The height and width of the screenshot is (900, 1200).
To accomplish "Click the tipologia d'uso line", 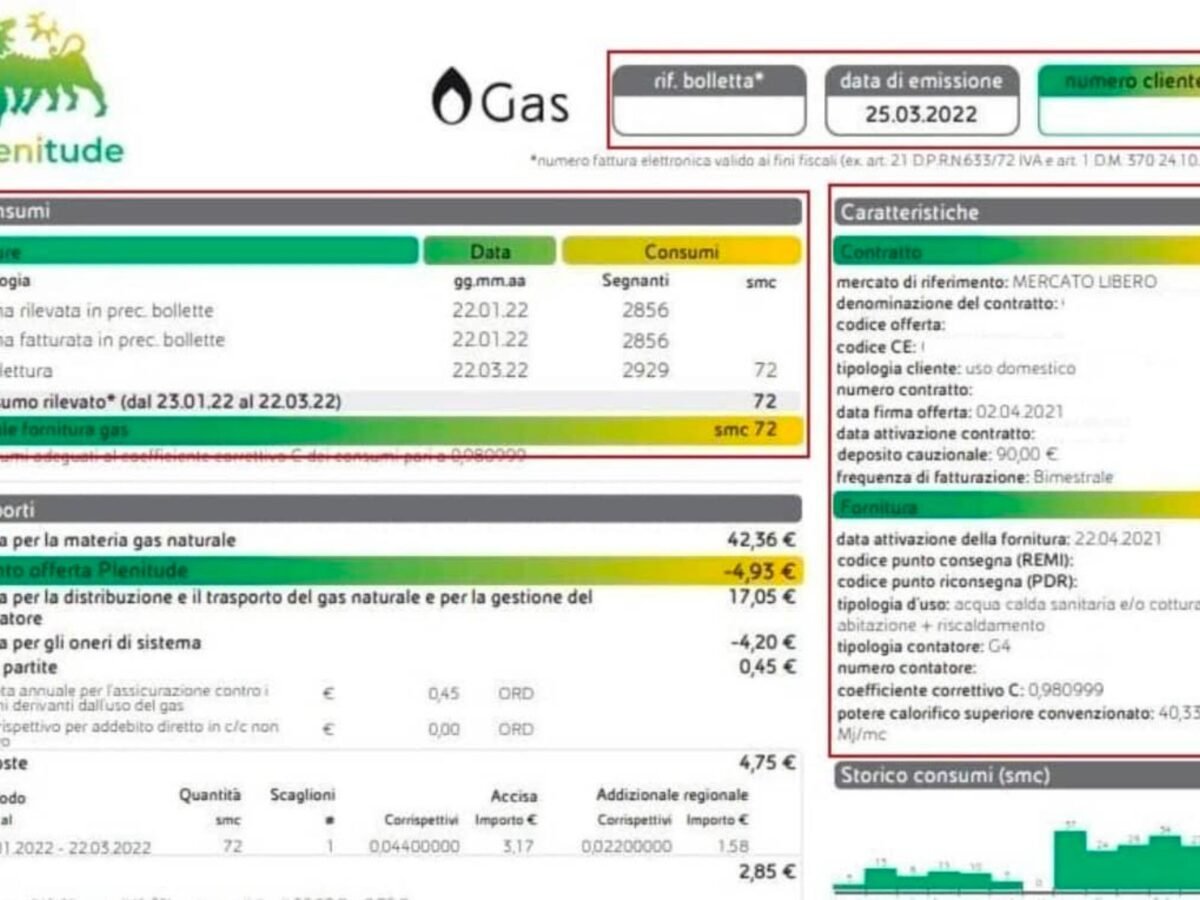I will 1018,615.
